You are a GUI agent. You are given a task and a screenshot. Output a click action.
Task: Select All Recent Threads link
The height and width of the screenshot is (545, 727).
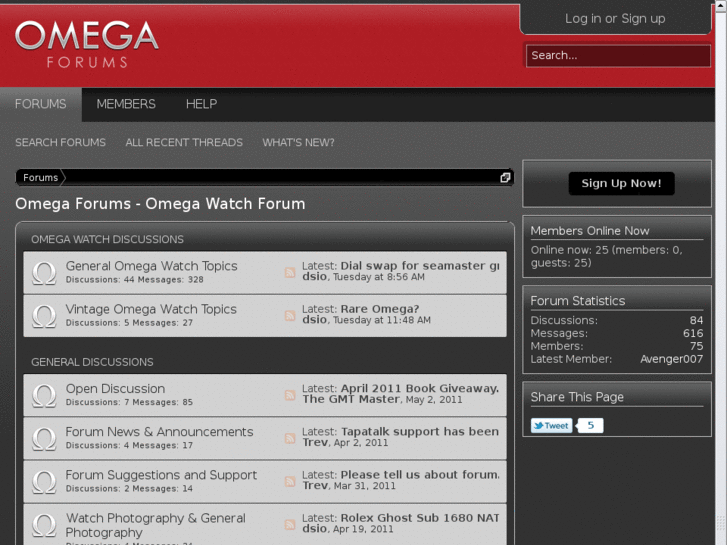click(x=184, y=142)
